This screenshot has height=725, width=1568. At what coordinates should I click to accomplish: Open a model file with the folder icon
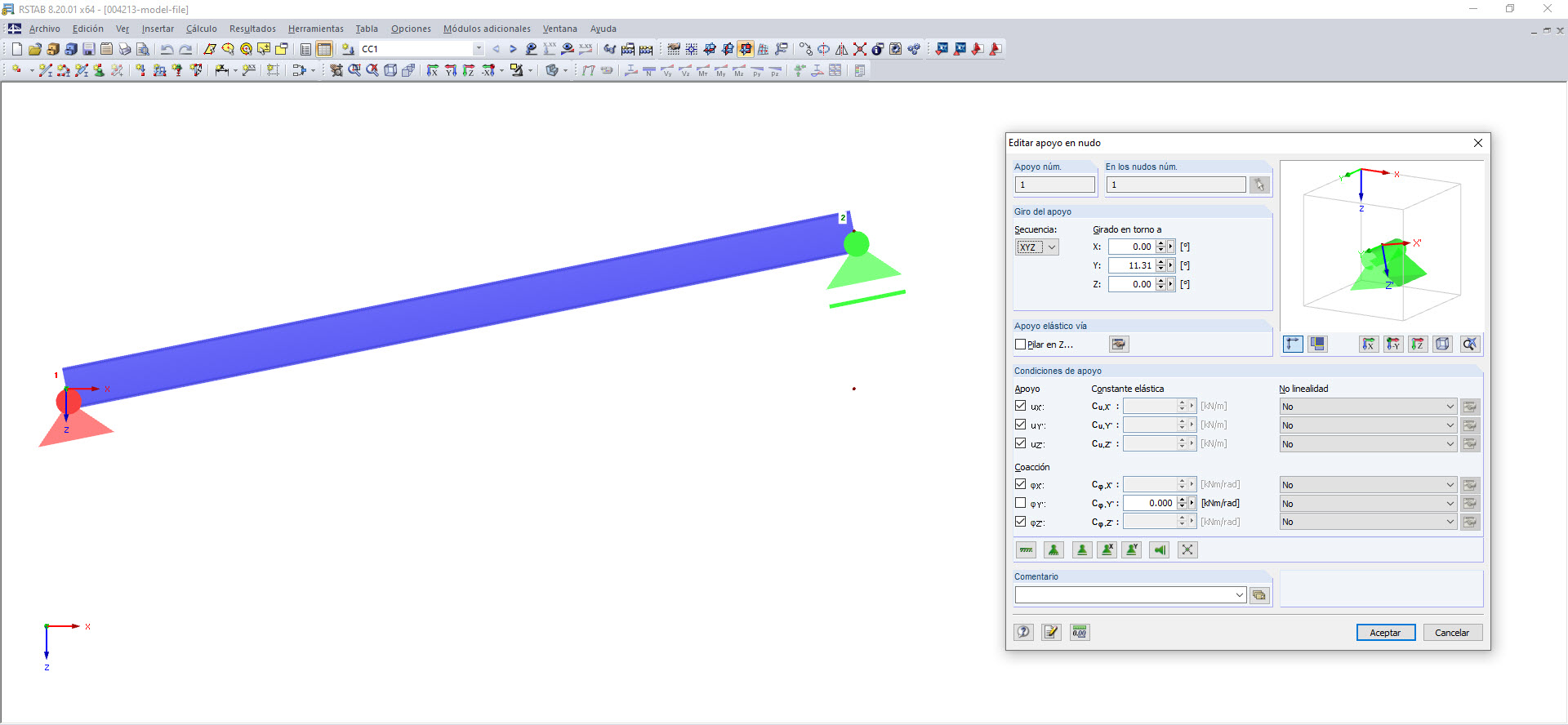[34, 49]
